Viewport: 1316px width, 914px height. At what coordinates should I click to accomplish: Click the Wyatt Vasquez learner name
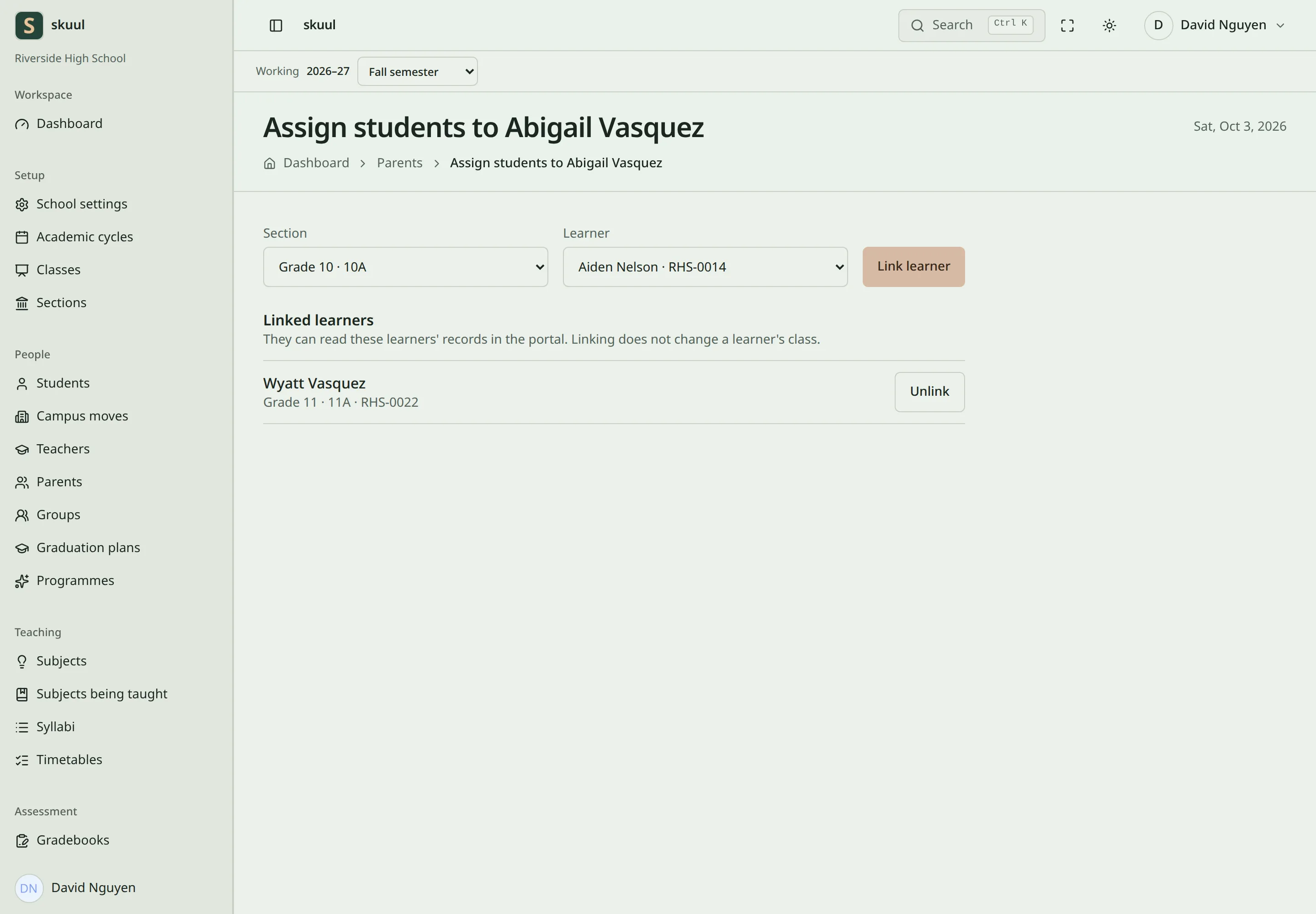coord(314,384)
